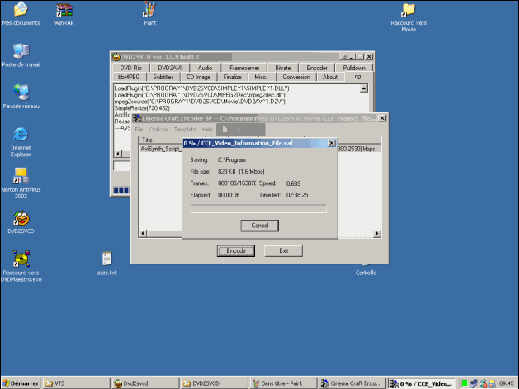Open the Paint desktop shortcut

(x=149, y=14)
